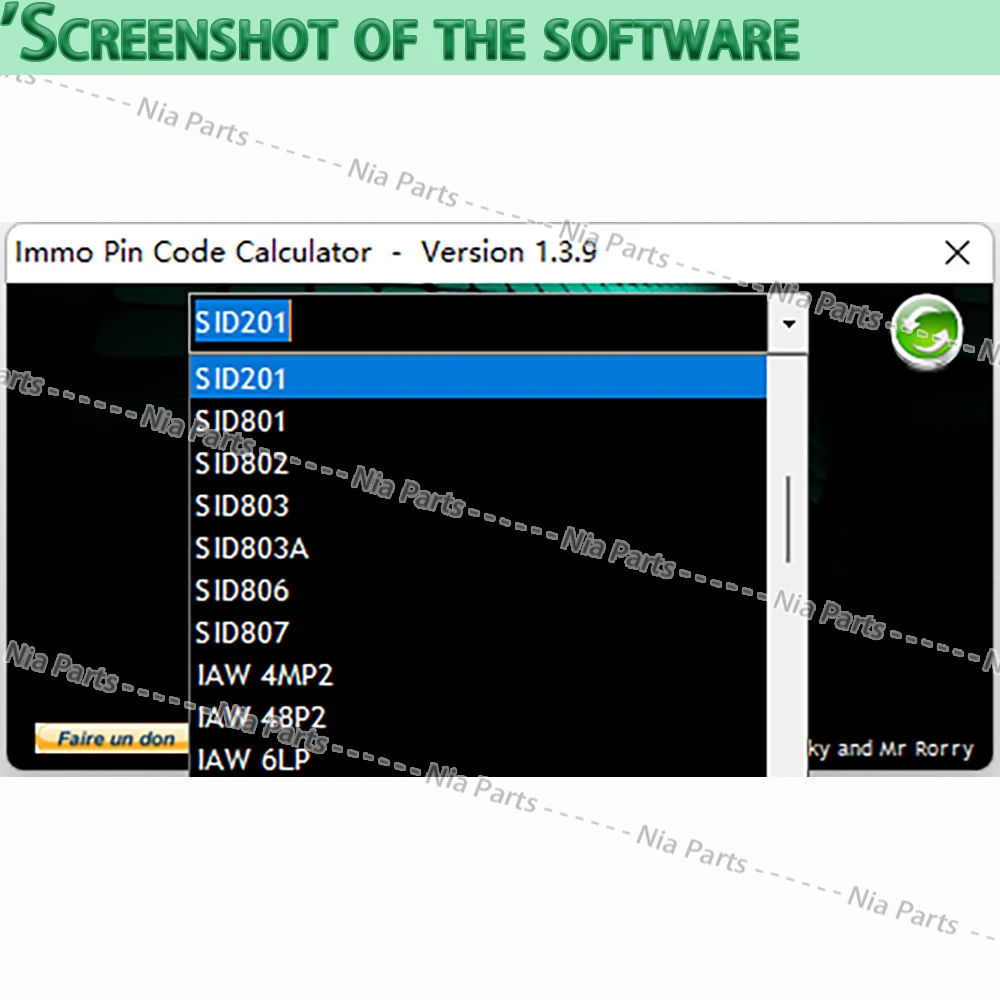This screenshot has width=1000, height=1000.
Task: Select the SID803A entry
Action: point(478,547)
